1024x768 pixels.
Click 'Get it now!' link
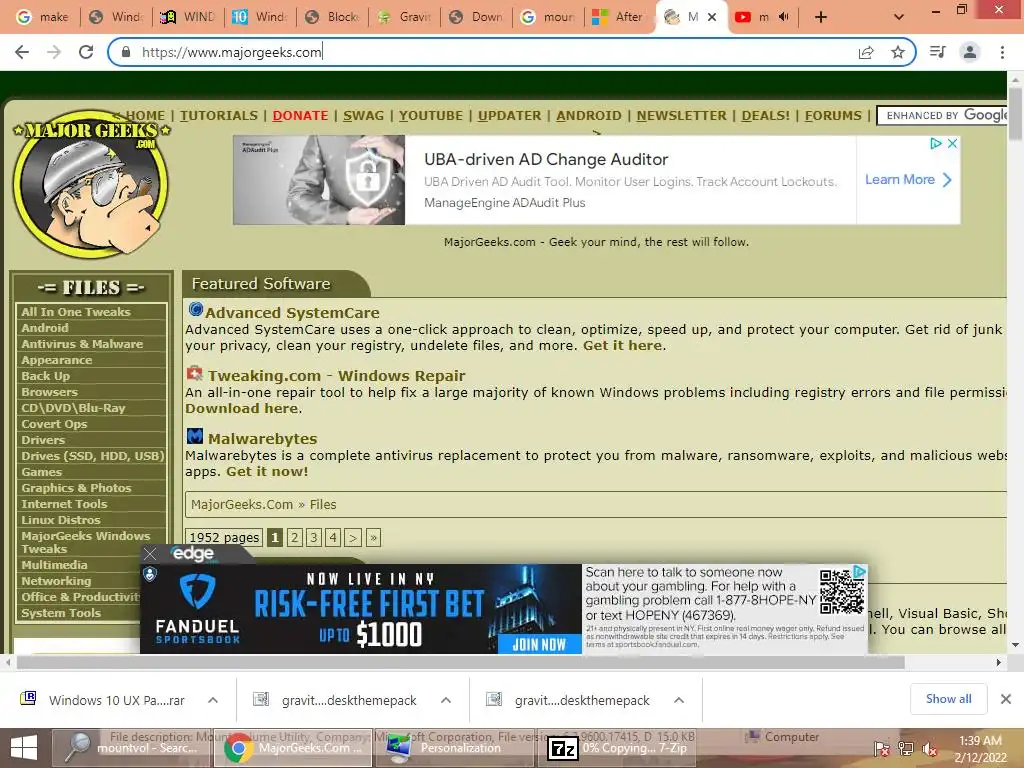click(x=267, y=472)
